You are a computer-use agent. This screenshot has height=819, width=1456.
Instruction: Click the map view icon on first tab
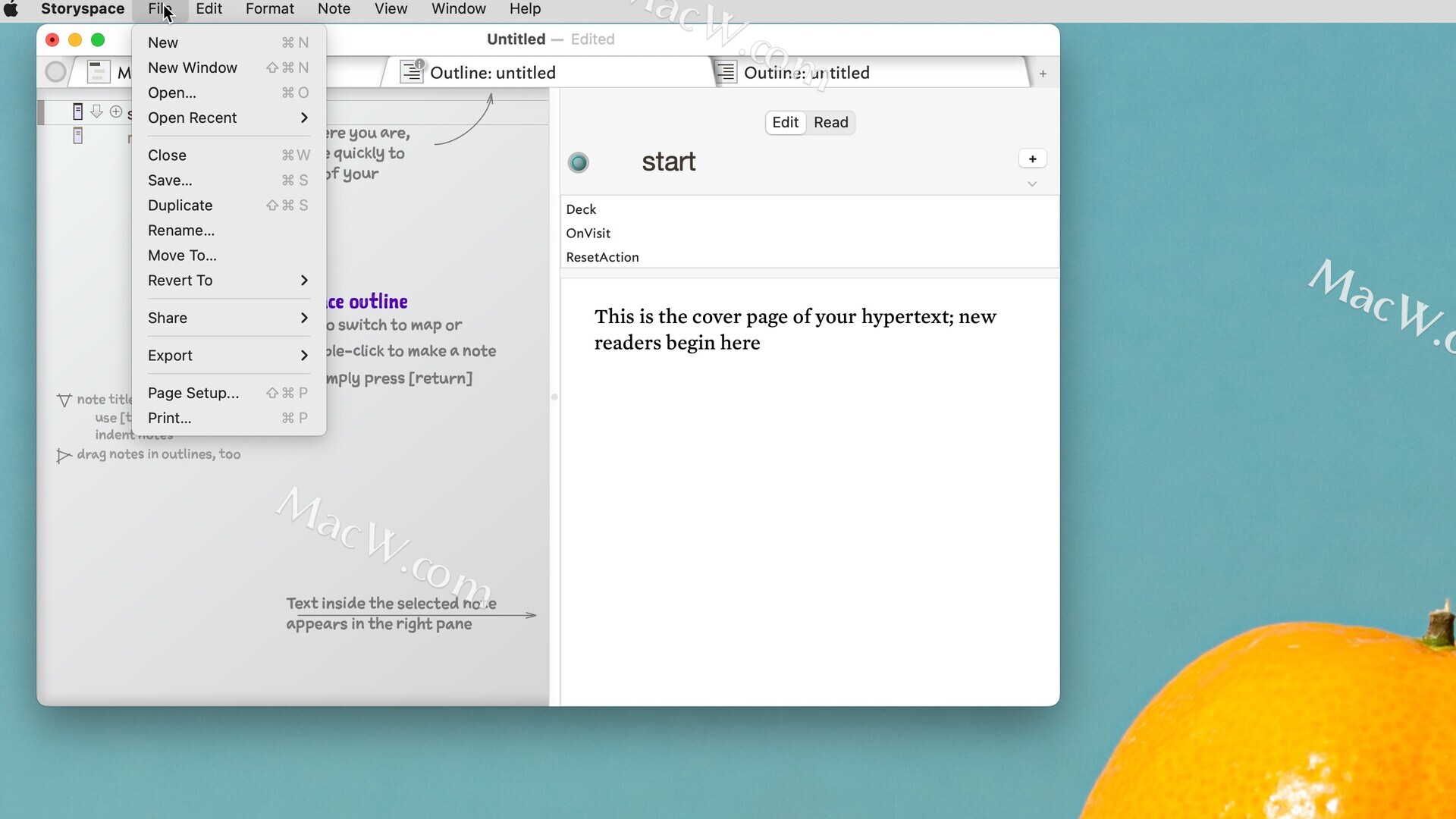pos(99,72)
